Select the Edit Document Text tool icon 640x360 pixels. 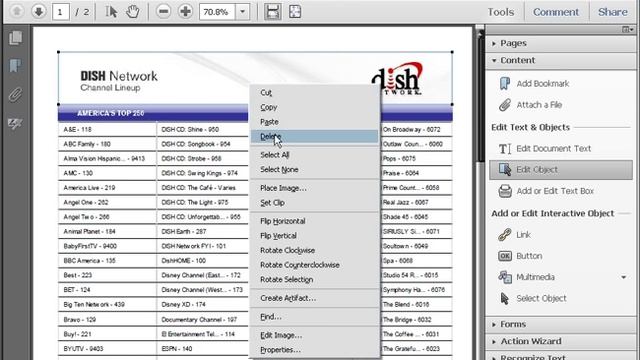(x=505, y=149)
